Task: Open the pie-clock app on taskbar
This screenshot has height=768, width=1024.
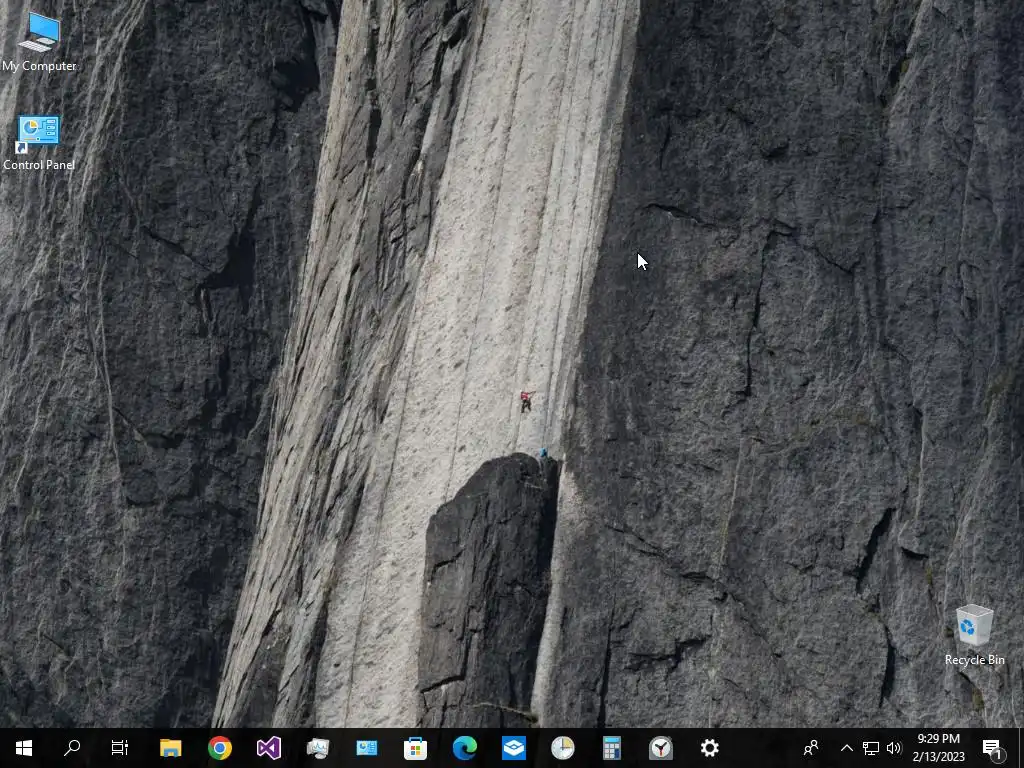Action: point(562,748)
